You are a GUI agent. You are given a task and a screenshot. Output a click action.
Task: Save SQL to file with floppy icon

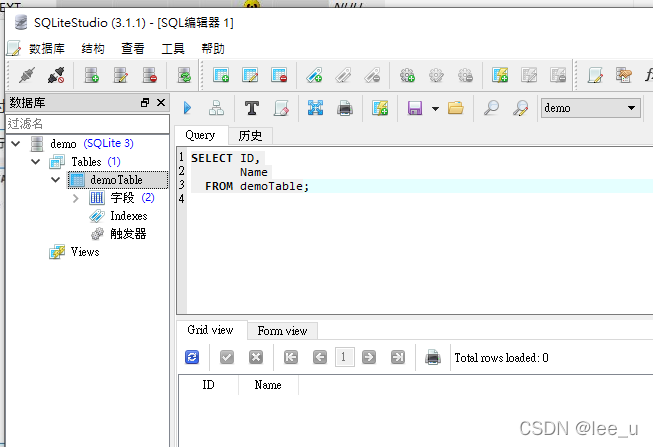click(415, 108)
